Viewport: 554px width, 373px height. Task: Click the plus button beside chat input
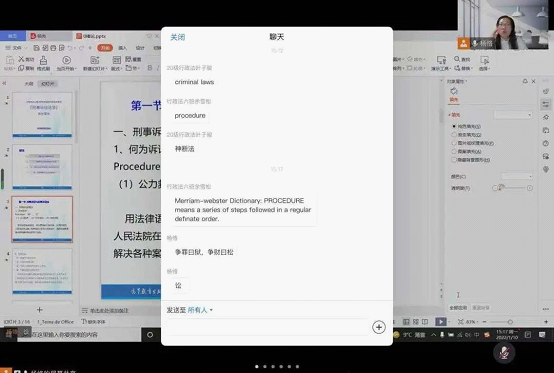click(x=378, y=327)
